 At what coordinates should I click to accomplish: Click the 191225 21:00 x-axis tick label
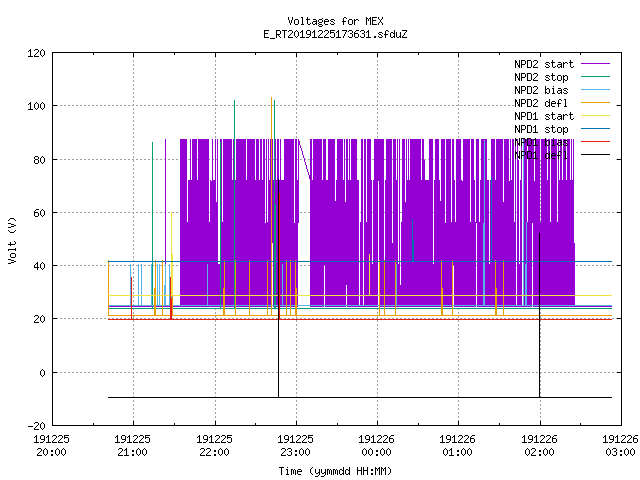(132, 446)
